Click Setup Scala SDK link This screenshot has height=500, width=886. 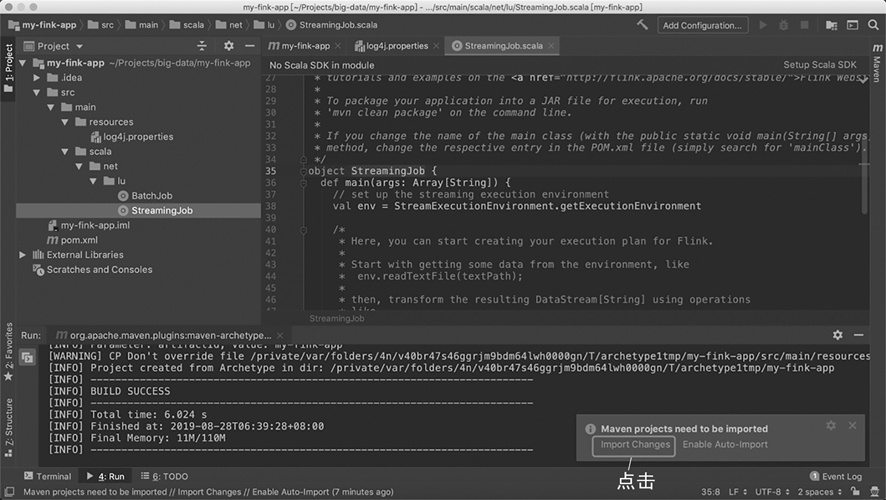click(x=820, y=65)
